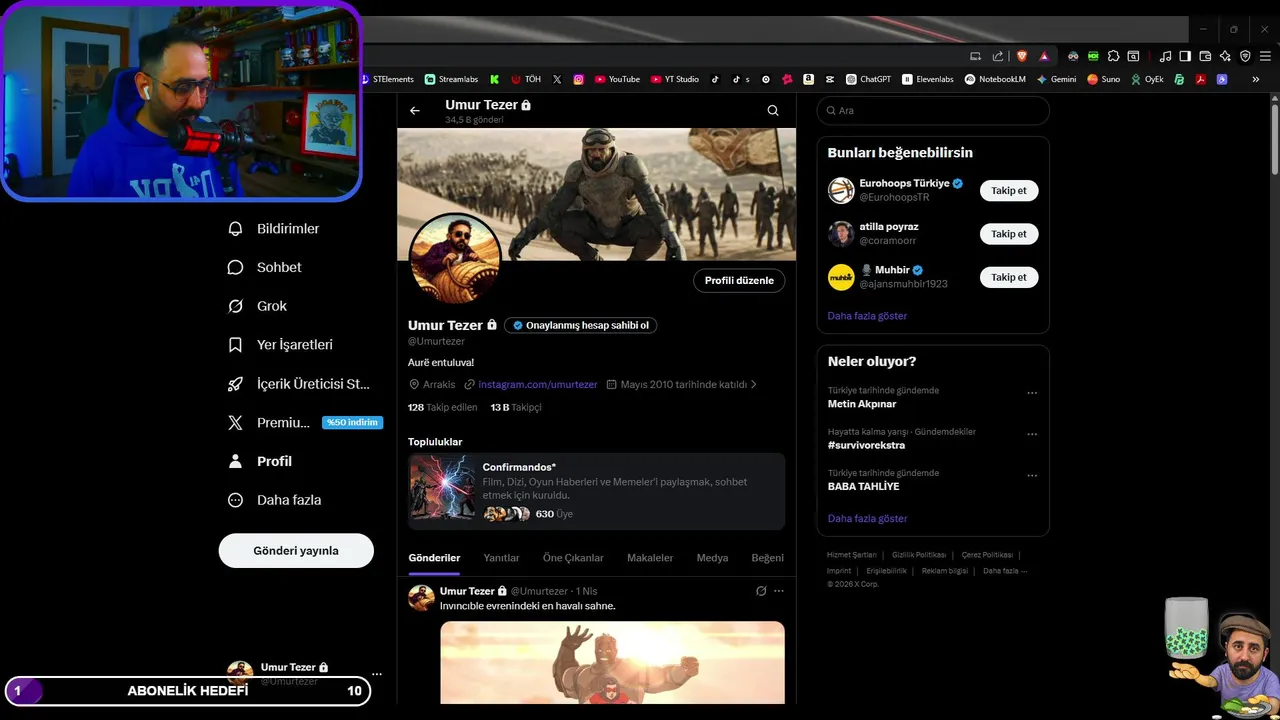This screenshot has width=1280, height=720.
Task: Open the browser extensions puzzle icon
Action: coord(1113,56)
